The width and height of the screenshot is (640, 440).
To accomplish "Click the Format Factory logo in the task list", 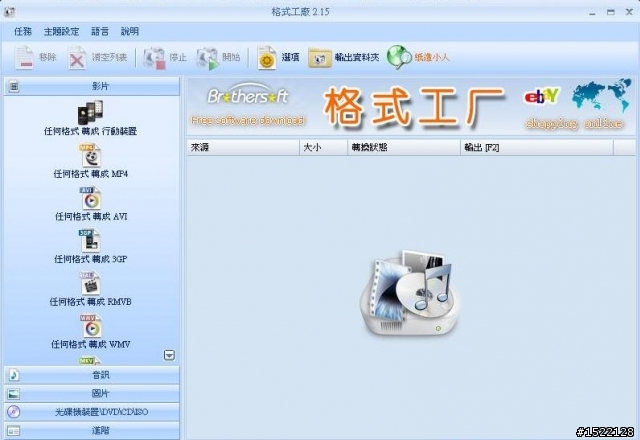I will 411,292.
